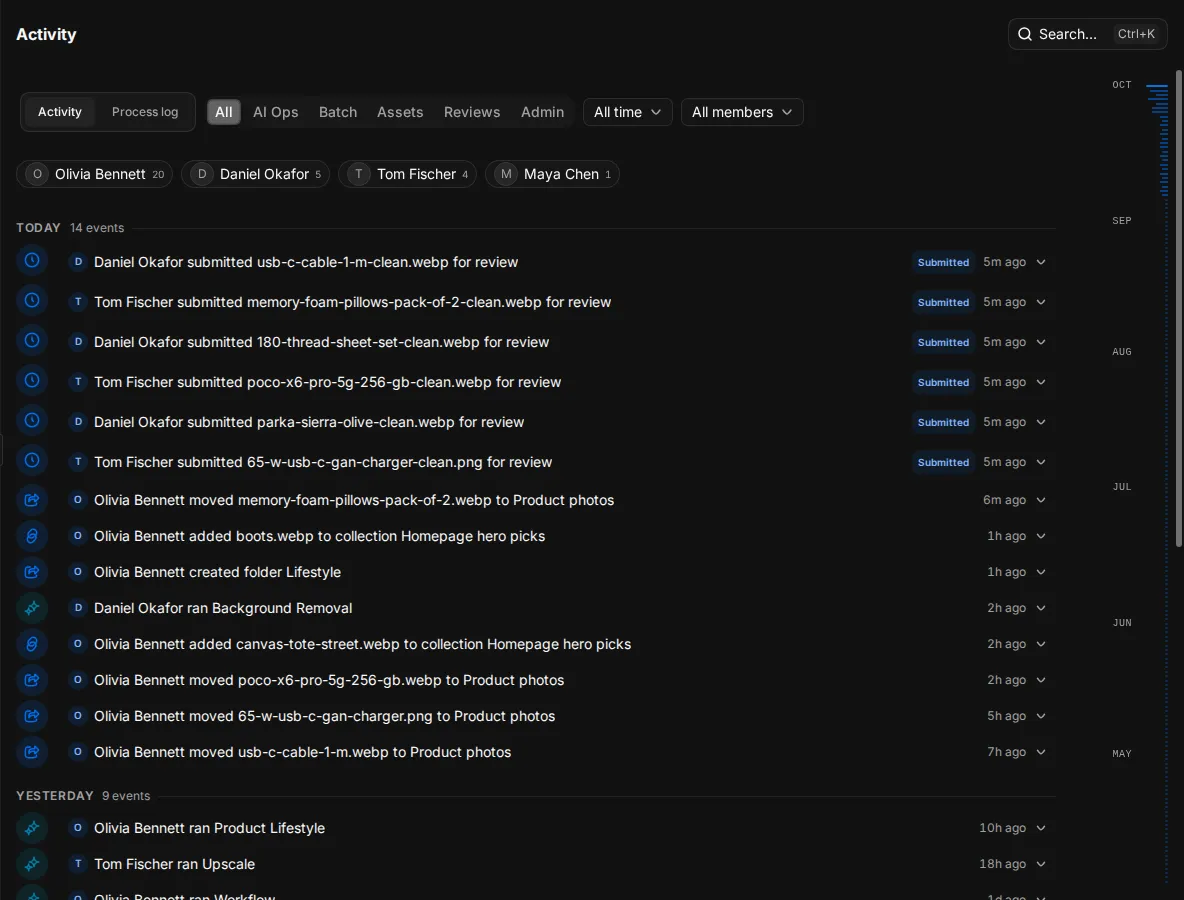
Task: Click Tom Fischer avatar on Upscale row
Action: click(78, 864)
